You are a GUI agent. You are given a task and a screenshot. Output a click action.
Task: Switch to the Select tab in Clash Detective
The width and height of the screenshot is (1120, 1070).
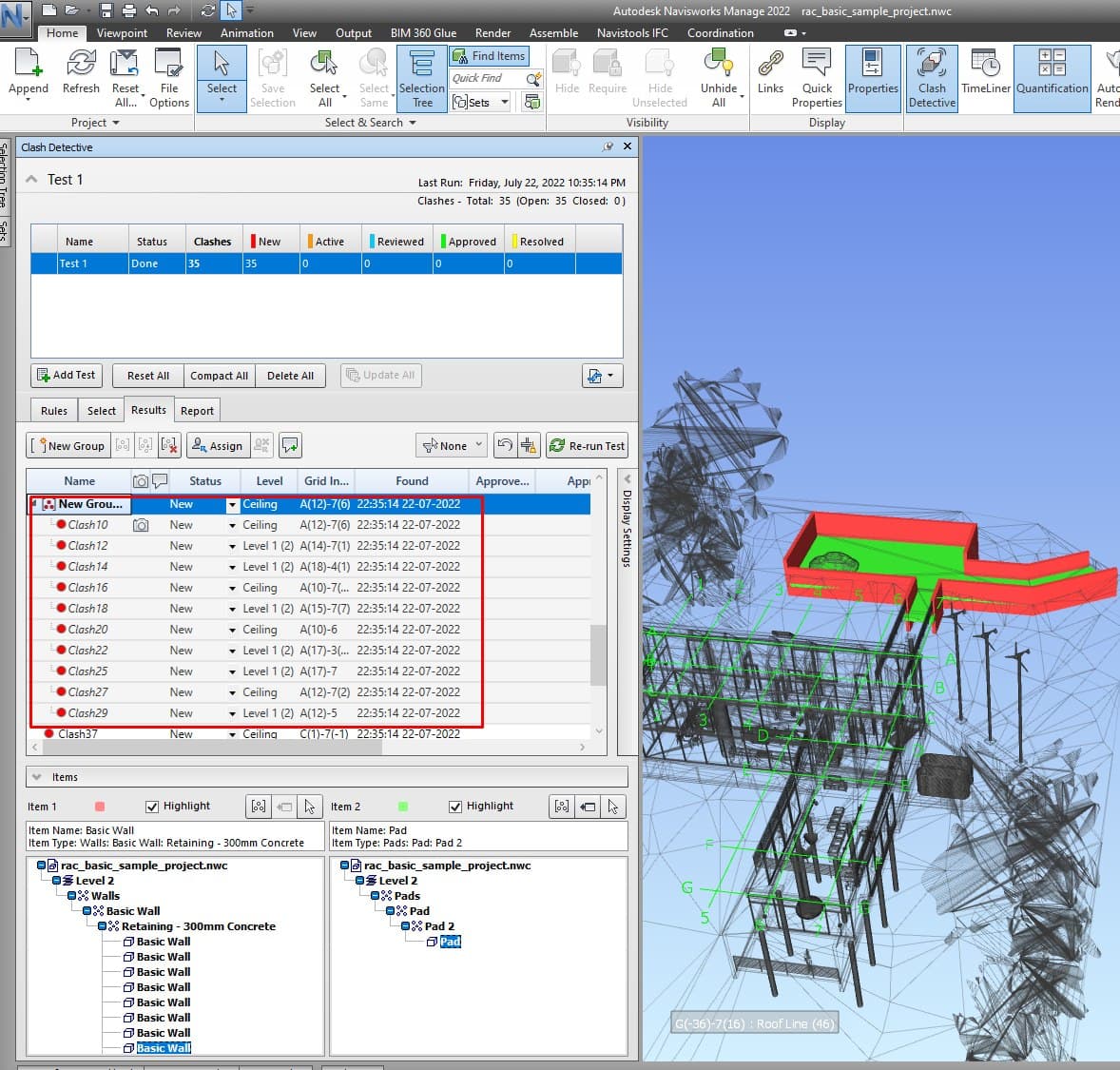pyautogui.click(x=102, y=410)
